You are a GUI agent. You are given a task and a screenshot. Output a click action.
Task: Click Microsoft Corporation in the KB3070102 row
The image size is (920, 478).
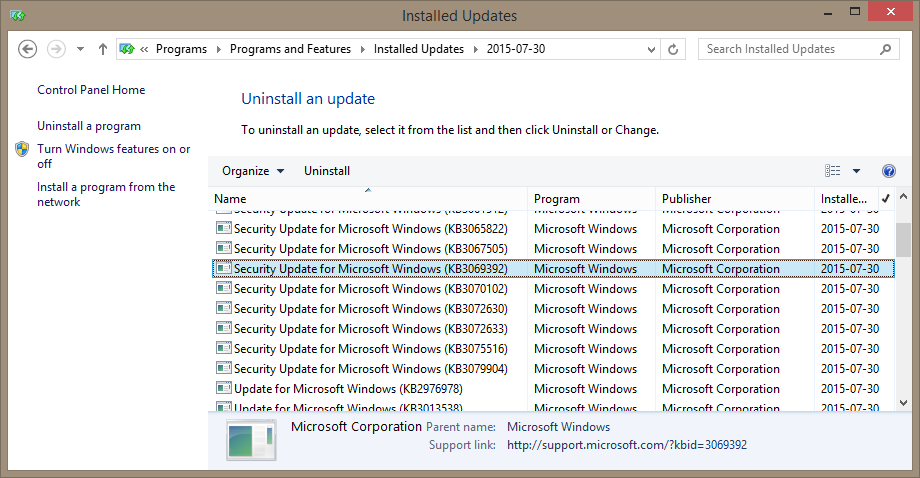[721, 289]
